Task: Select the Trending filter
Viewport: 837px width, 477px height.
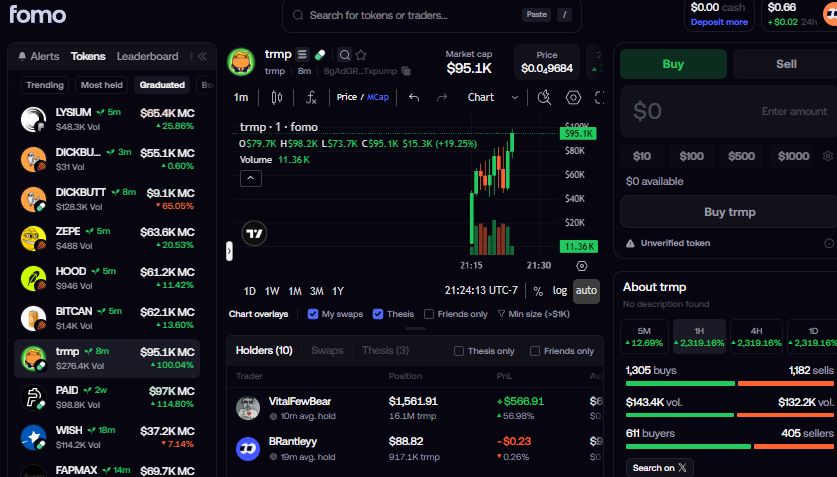Action: [x=45, y=85]
